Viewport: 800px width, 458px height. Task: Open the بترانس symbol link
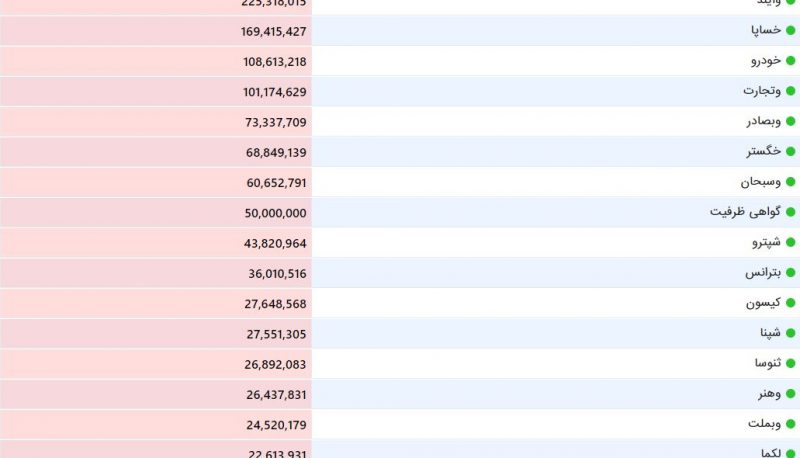click(x=763, y=272)
